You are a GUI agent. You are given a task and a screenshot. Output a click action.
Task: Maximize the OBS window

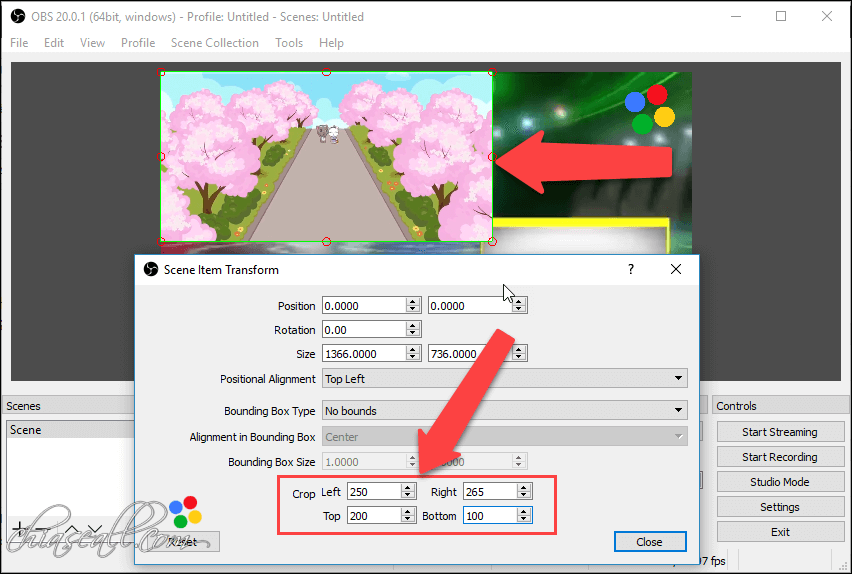point(781,16)
